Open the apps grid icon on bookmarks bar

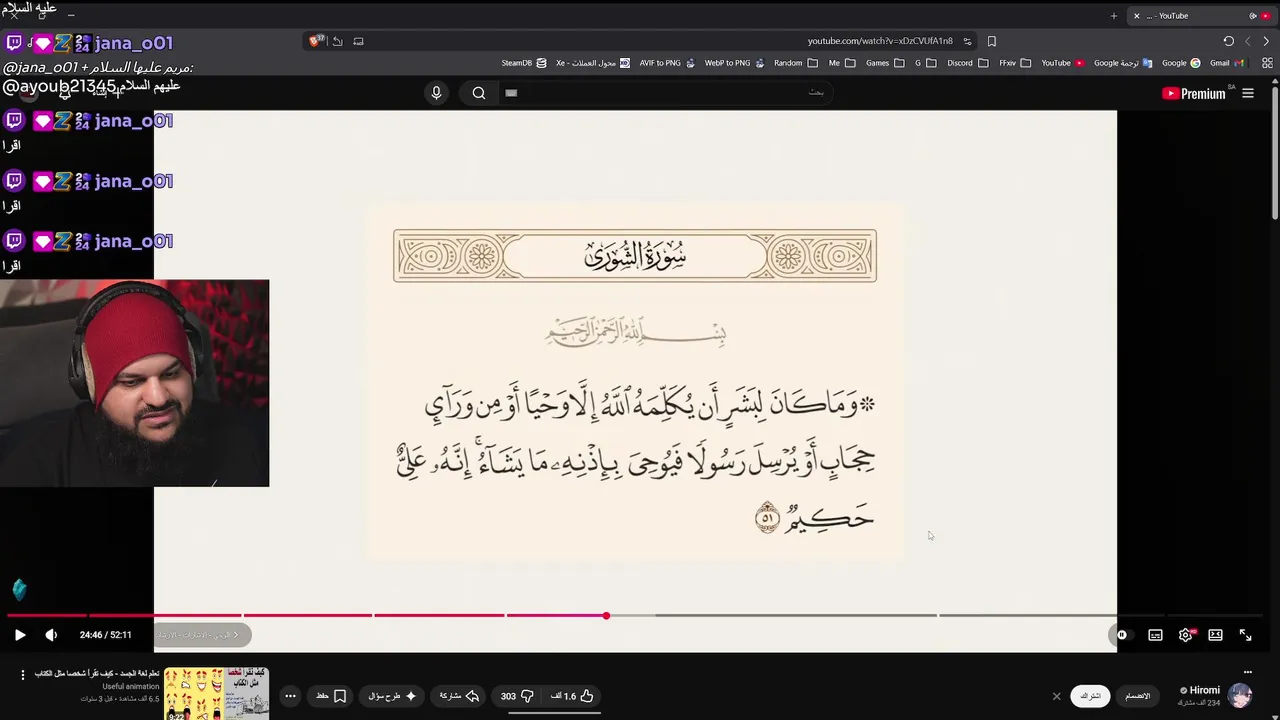[x=1267, y=62]
